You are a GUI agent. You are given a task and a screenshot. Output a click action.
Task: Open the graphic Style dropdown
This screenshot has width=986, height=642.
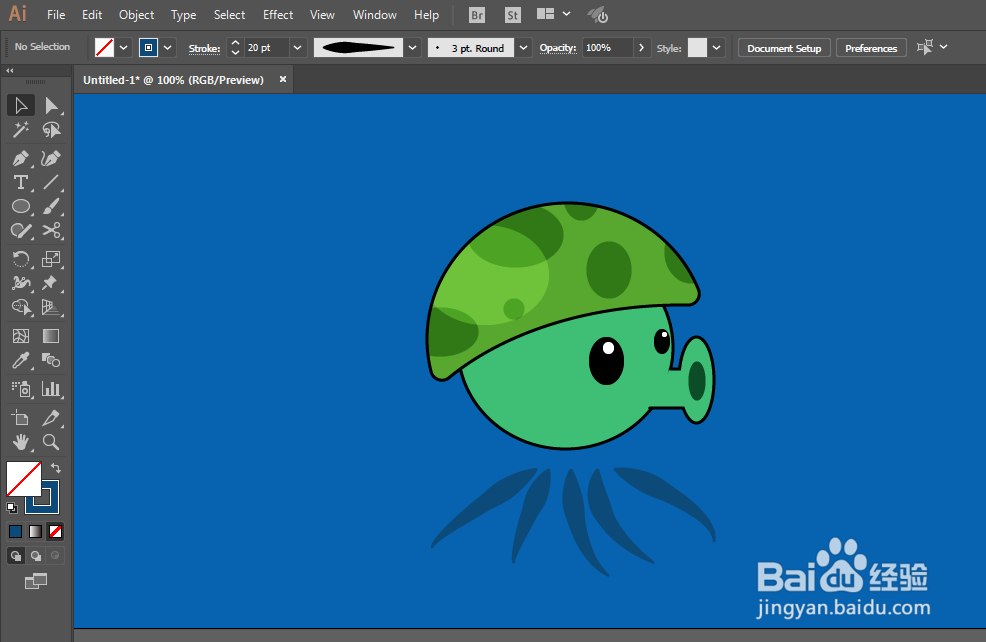point(716,48)
